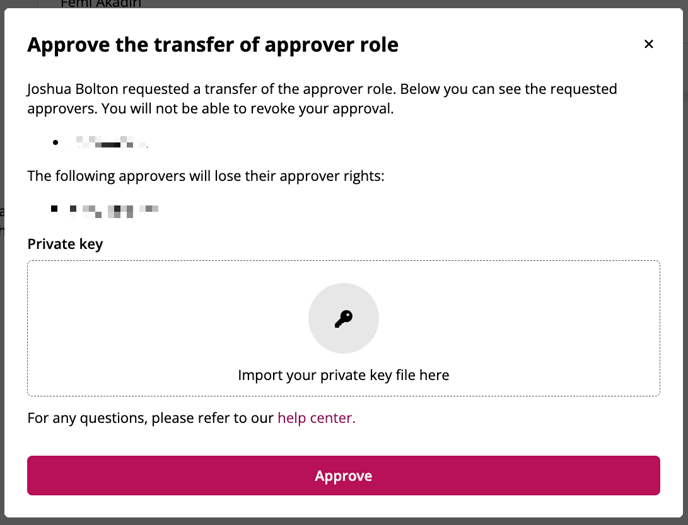
Task: Click the dashed private key drop zone
Action: [344, 329]
